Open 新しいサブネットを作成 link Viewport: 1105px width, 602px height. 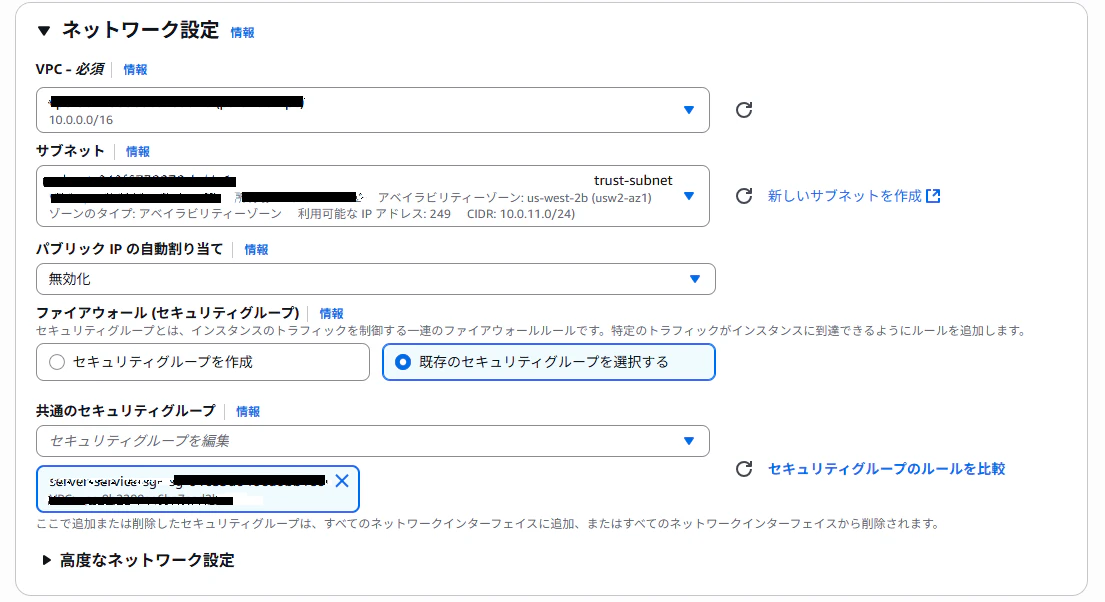844,196
